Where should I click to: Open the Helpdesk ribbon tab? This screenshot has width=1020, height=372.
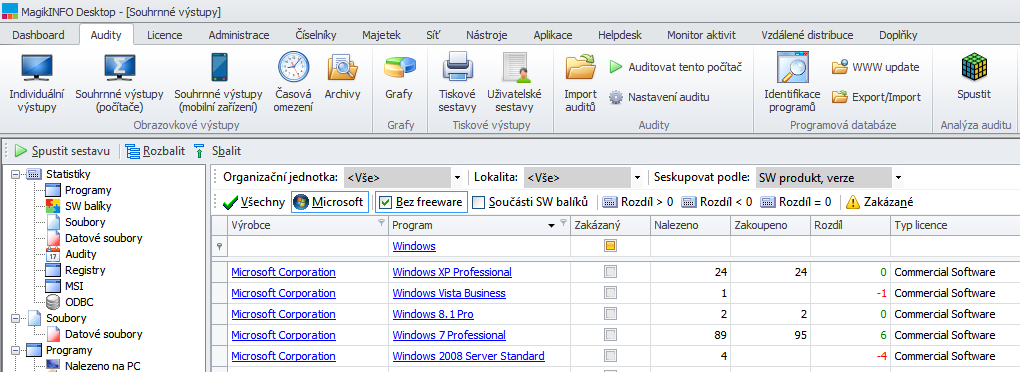(x=619, y=35)
